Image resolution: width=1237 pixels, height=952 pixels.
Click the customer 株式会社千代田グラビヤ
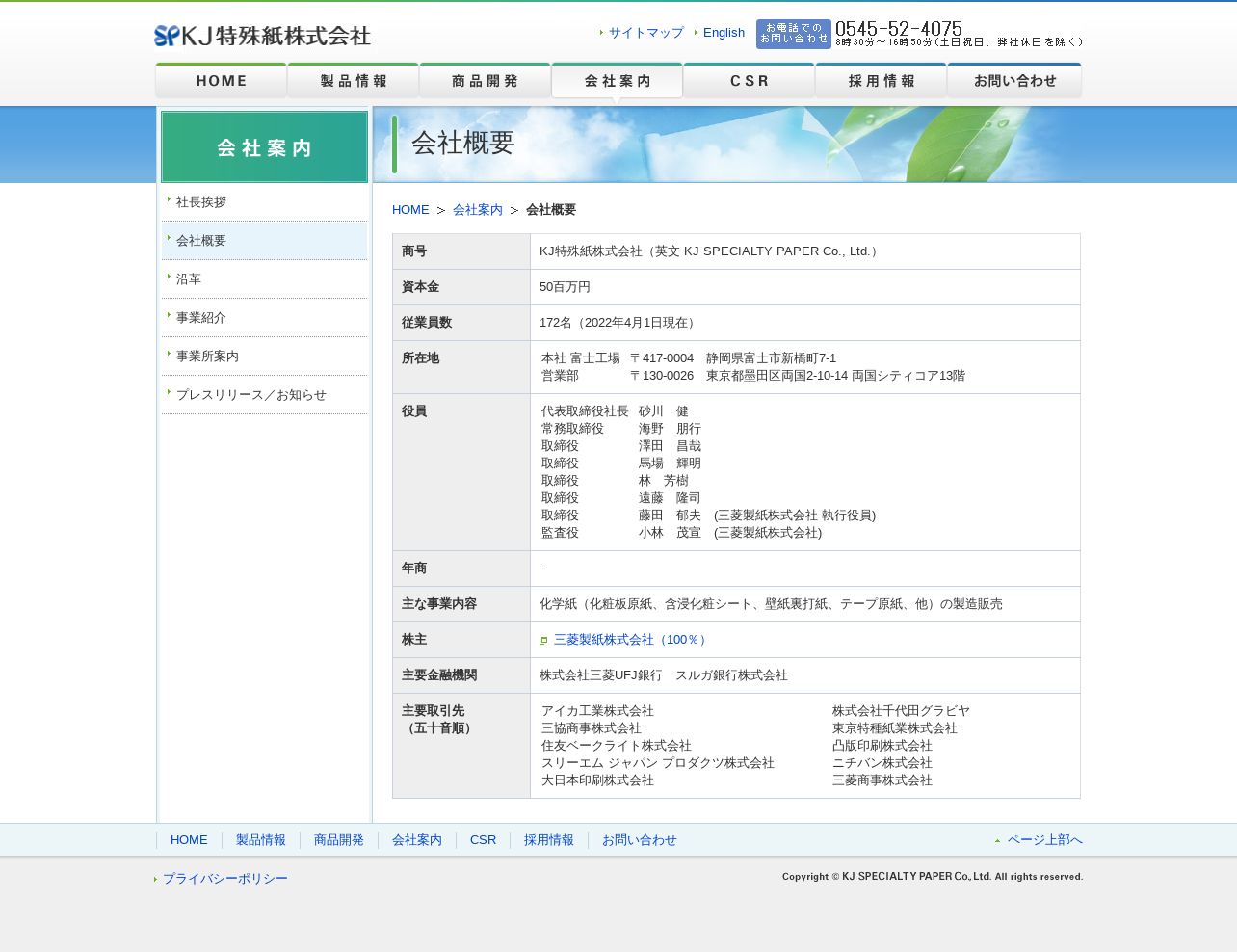click(901, 711)
